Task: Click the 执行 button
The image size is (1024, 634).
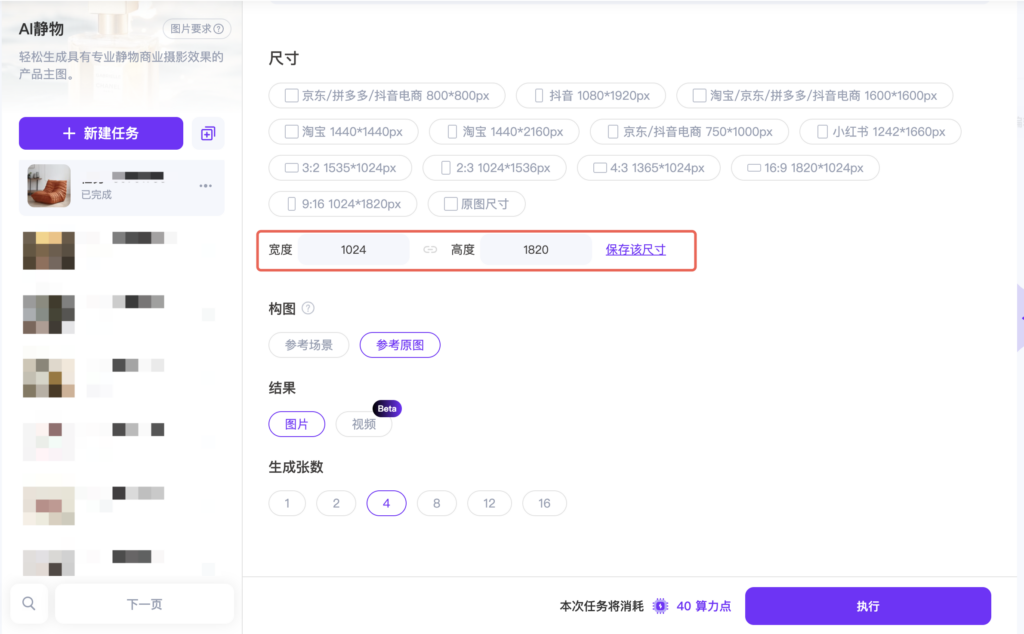Action: pyautogui.click(x=868, y=606)
